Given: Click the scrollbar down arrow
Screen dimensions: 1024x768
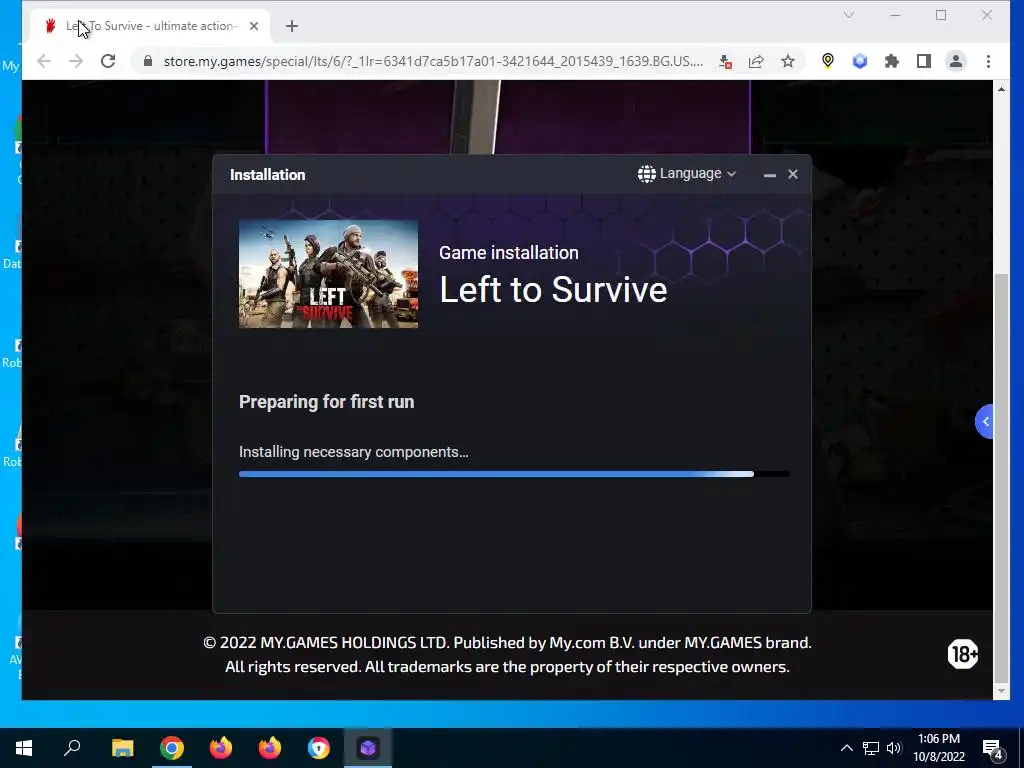Looking at the screenshot, I should tap(1000, 691).
